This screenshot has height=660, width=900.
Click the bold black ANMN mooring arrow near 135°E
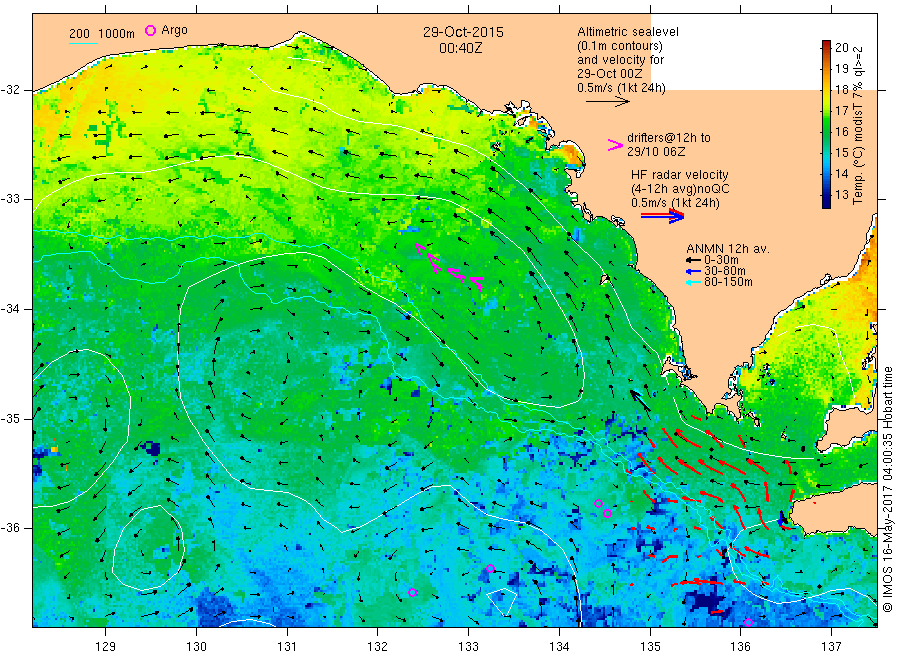tap(641, 400)
